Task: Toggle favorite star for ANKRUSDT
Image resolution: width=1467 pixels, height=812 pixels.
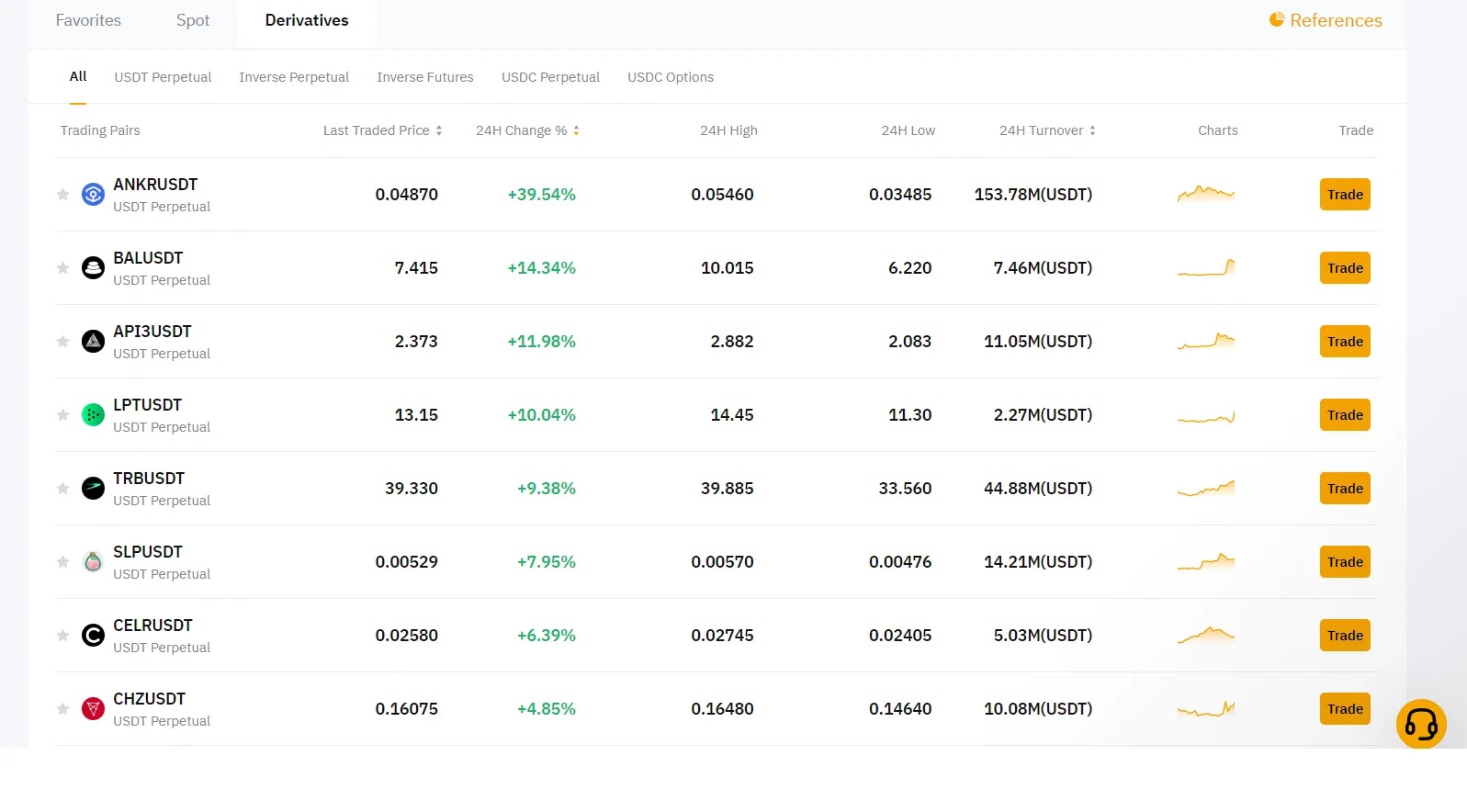Action: (62, 195)
